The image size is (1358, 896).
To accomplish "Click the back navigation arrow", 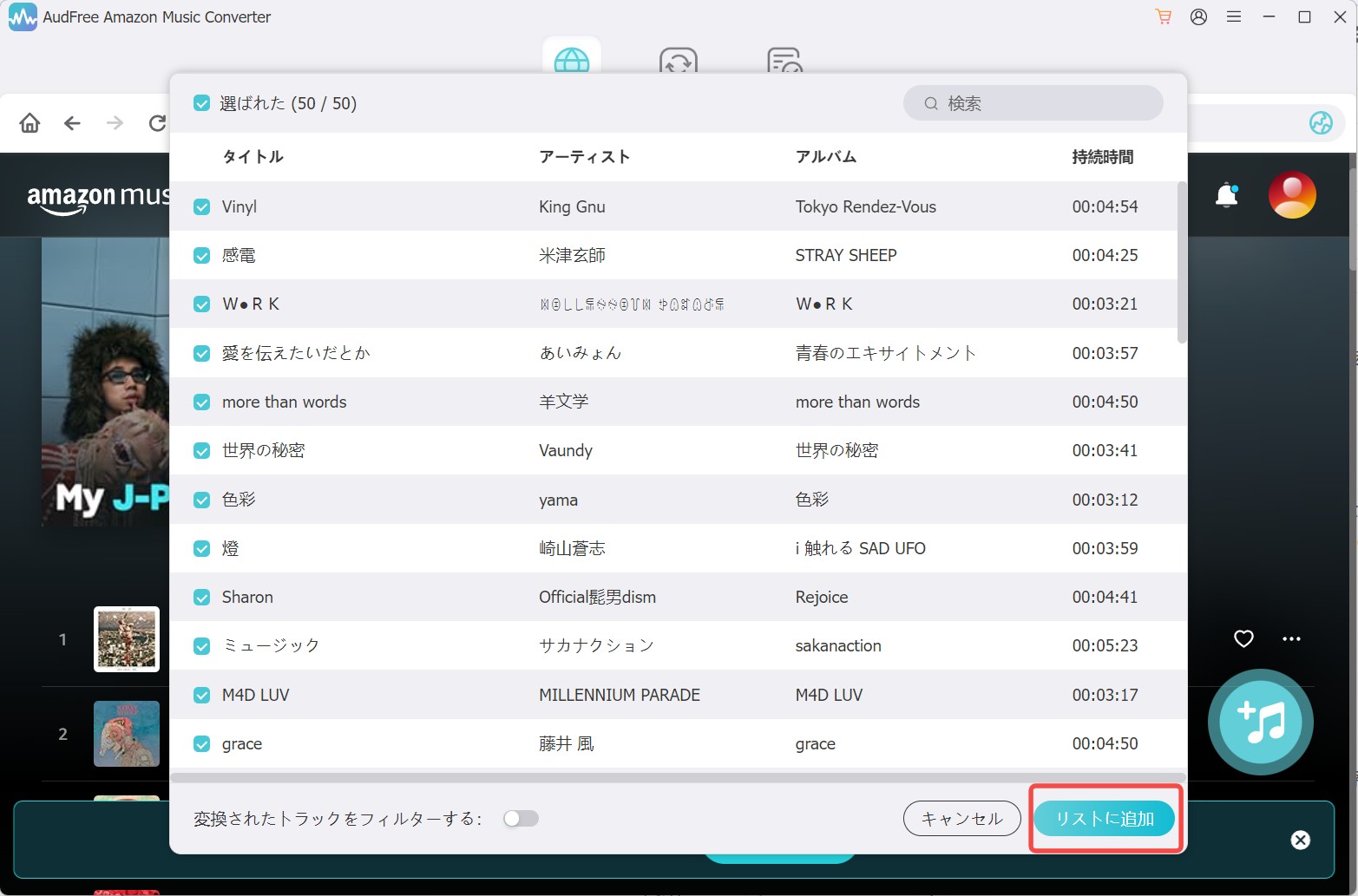I will click(72, 123).
